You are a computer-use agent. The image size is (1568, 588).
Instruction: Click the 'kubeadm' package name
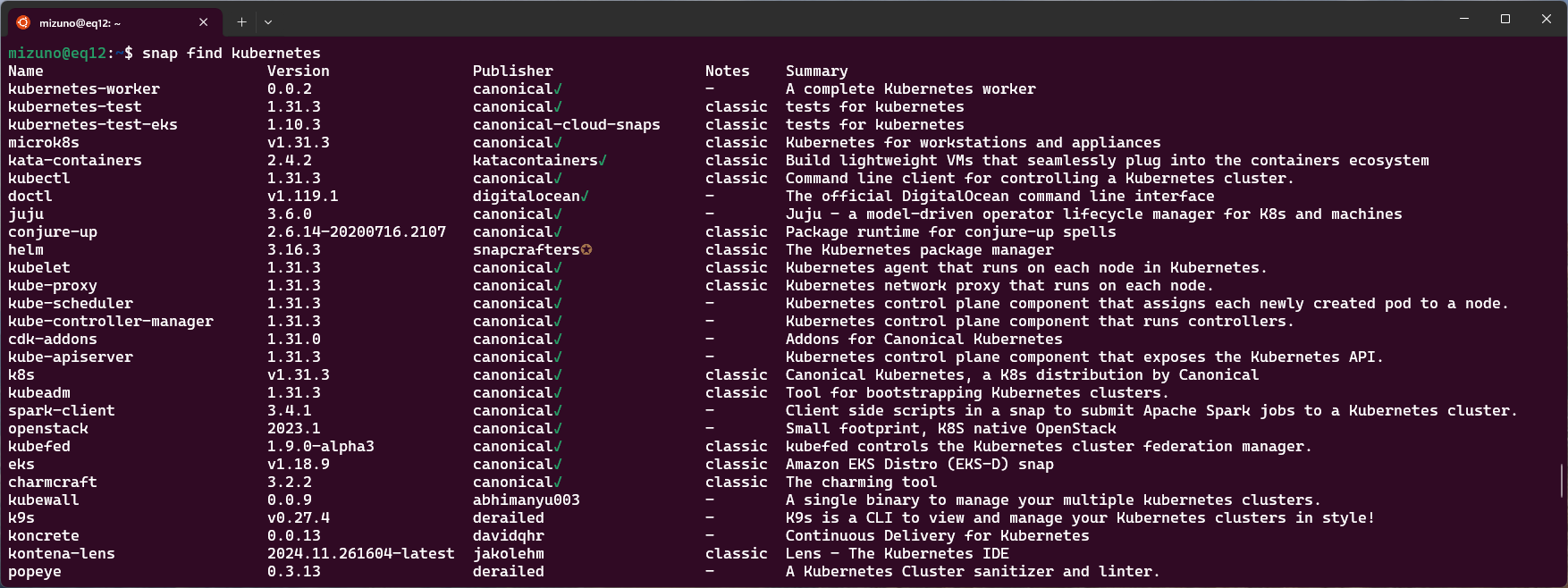click(39, 393)
